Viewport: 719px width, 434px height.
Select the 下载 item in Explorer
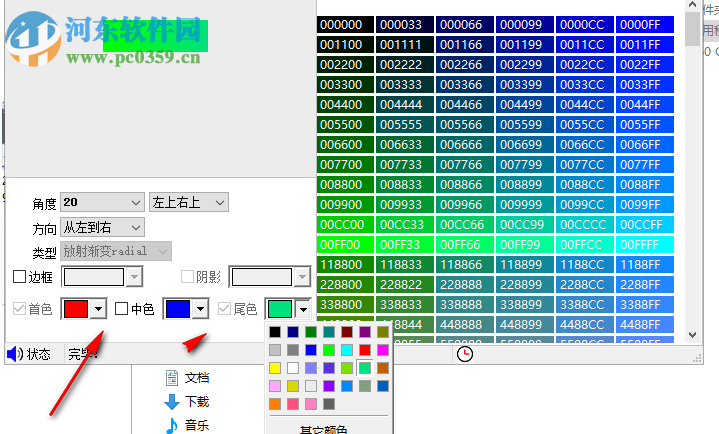[197, 402]
